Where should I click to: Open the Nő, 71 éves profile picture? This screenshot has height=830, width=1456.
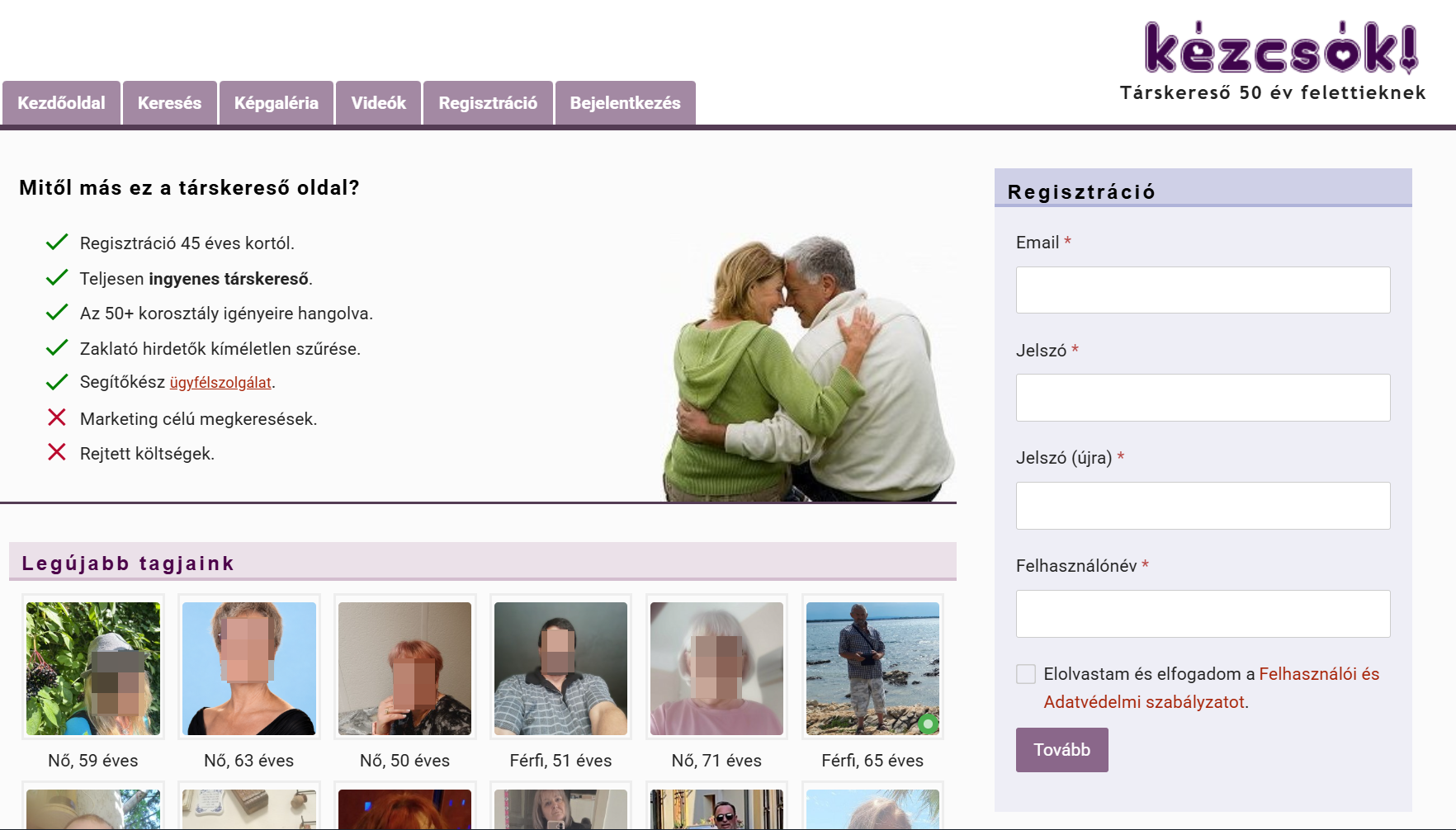716,668
